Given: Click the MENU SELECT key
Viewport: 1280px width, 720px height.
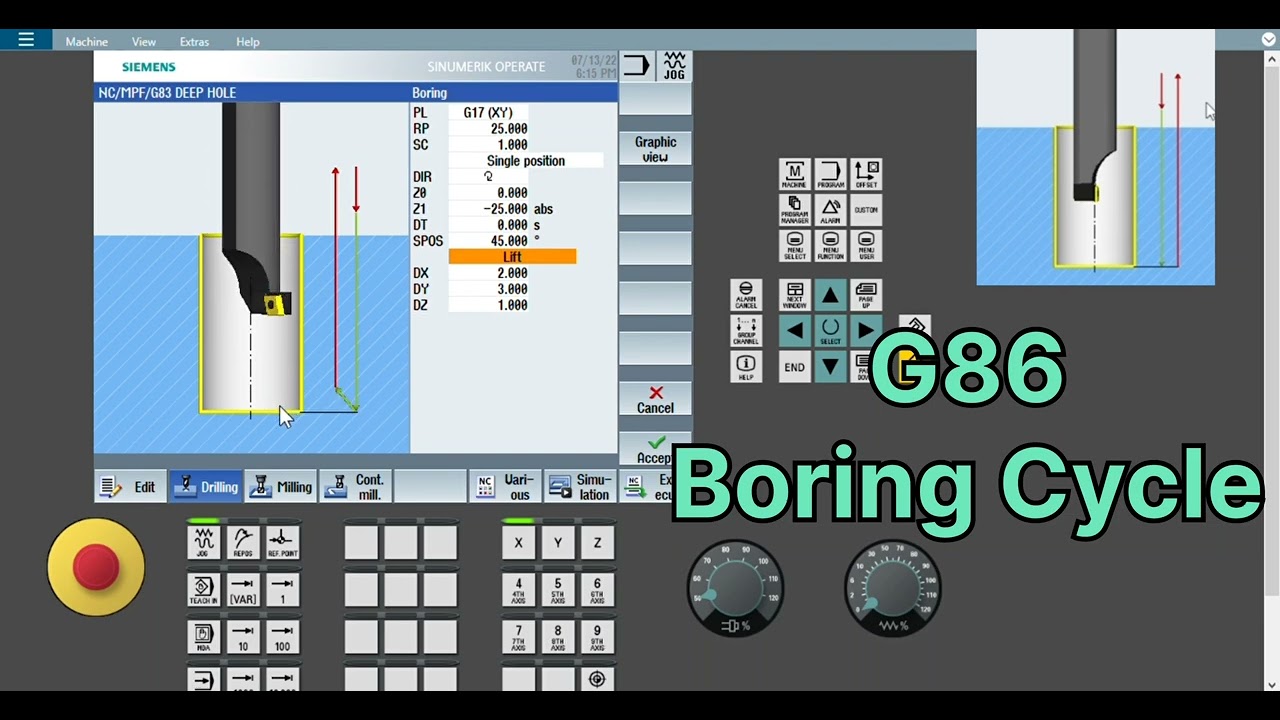Looking at the screenshot, I should click(x=794, y=246).
